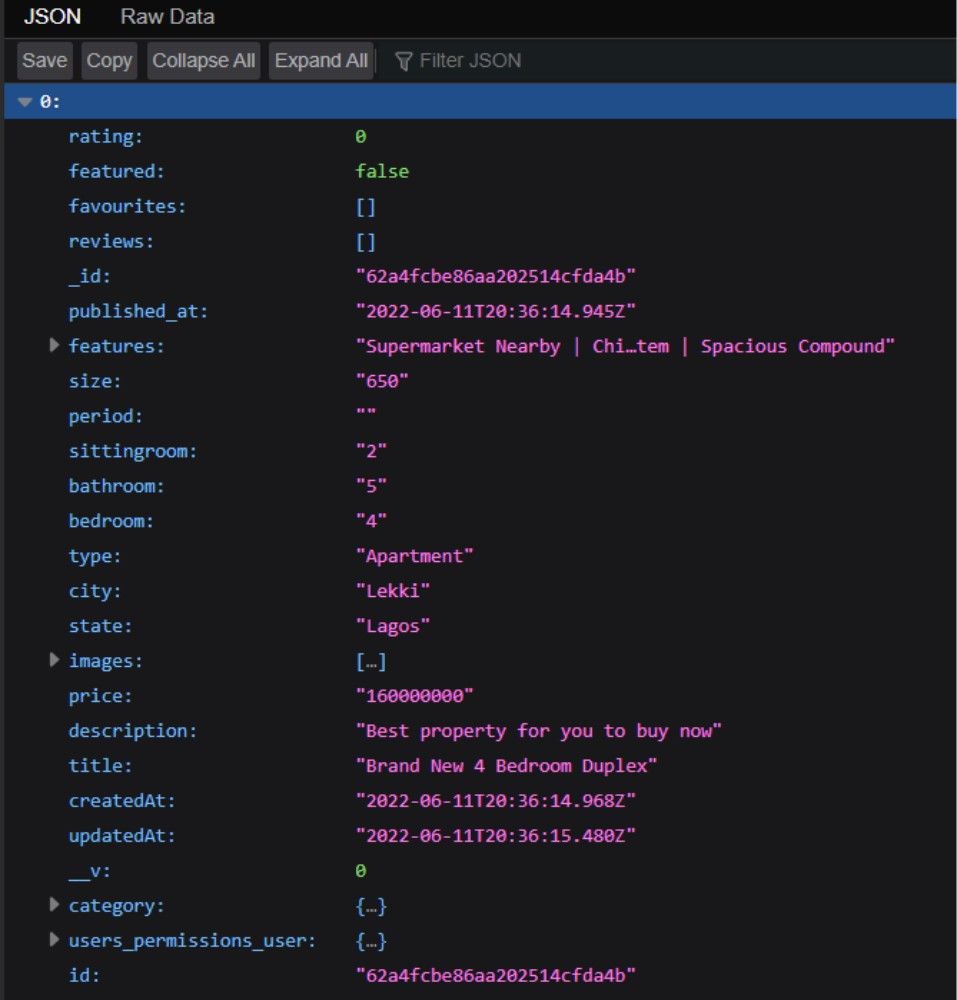Select the type key
Image resolution: width=957 pixels, height=1000 pixels.
coord(94,556)
